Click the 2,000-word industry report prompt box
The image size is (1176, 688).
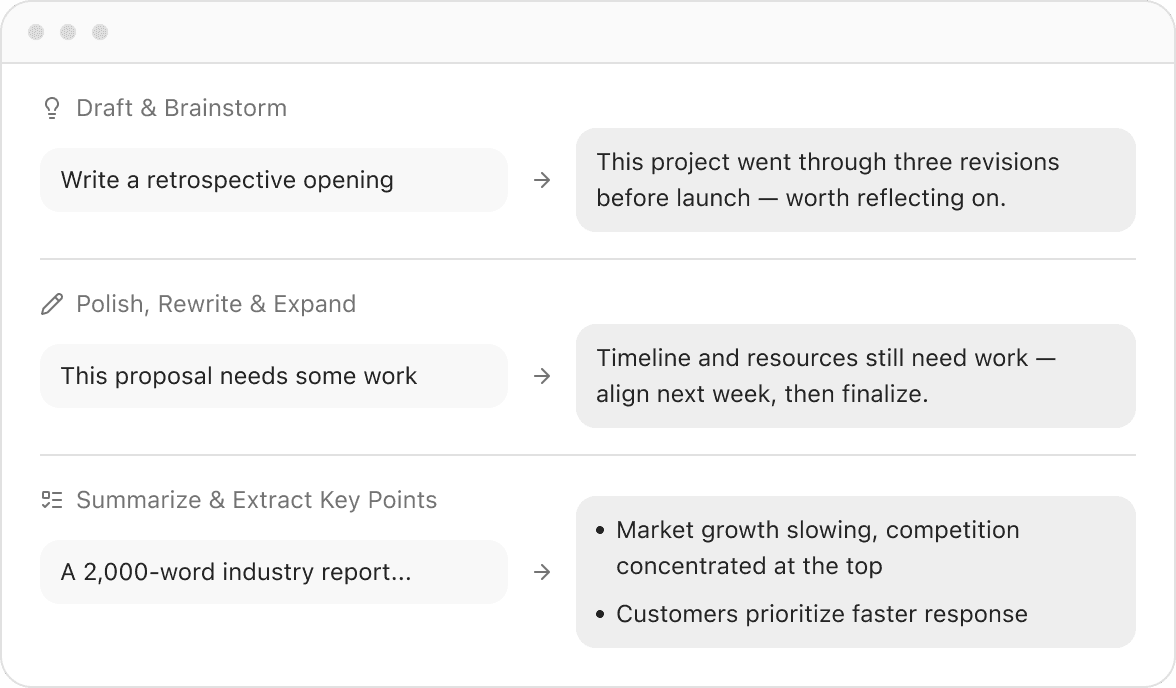pyautogui.click(x=274, y=572)
